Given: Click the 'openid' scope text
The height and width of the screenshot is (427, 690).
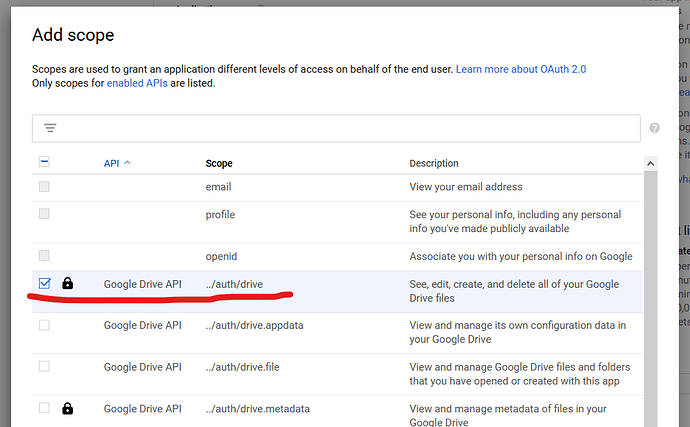Looking at the screenshot, I should coord(221,256).
